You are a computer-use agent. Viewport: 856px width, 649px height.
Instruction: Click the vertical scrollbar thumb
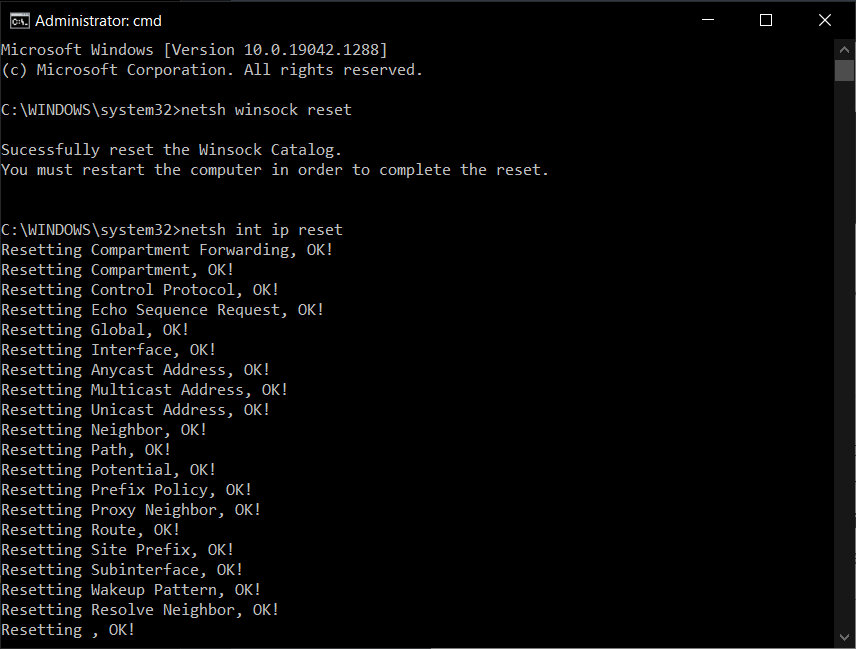click(x=844, y=70)
